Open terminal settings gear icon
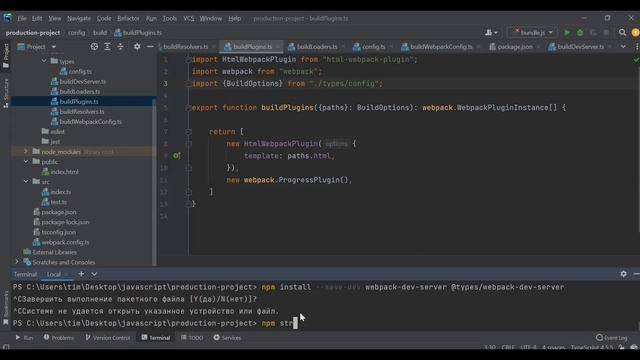The height and width of the screenshot is (360, 640). [x=623, y=274]
